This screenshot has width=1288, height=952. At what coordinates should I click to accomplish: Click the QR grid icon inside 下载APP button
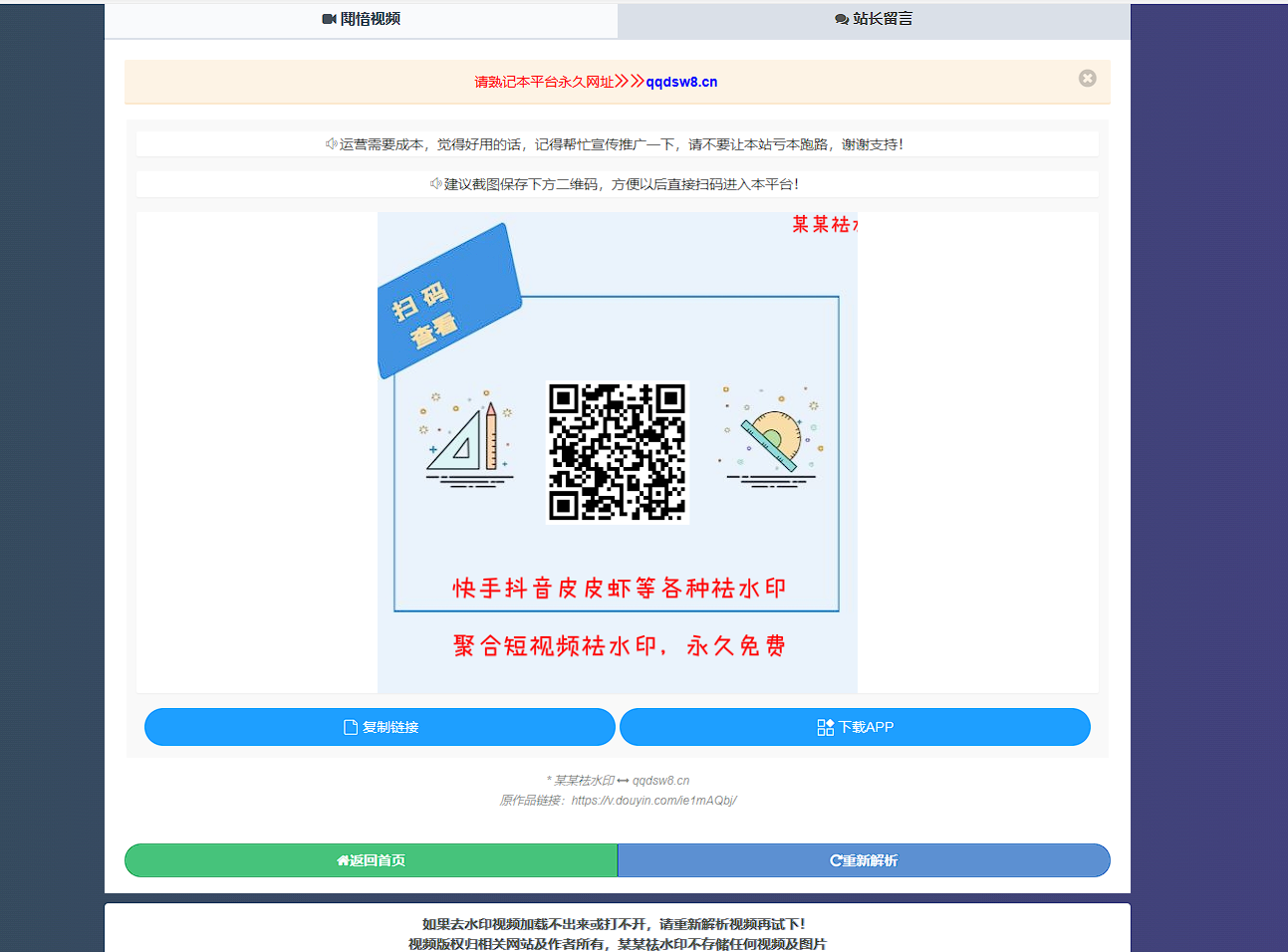coord(826,727)
